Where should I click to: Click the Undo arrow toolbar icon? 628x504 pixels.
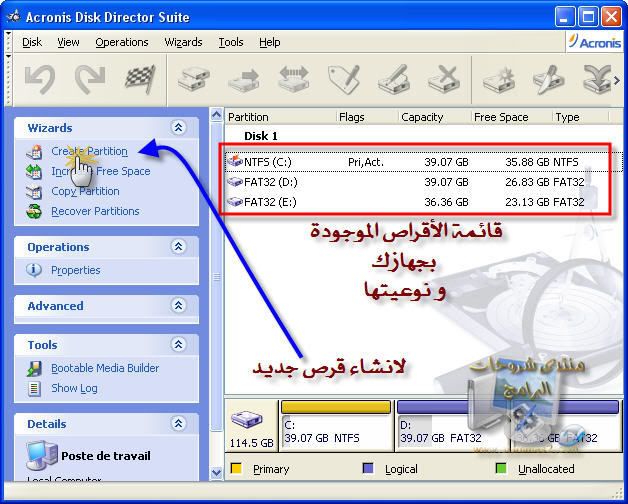40,80
